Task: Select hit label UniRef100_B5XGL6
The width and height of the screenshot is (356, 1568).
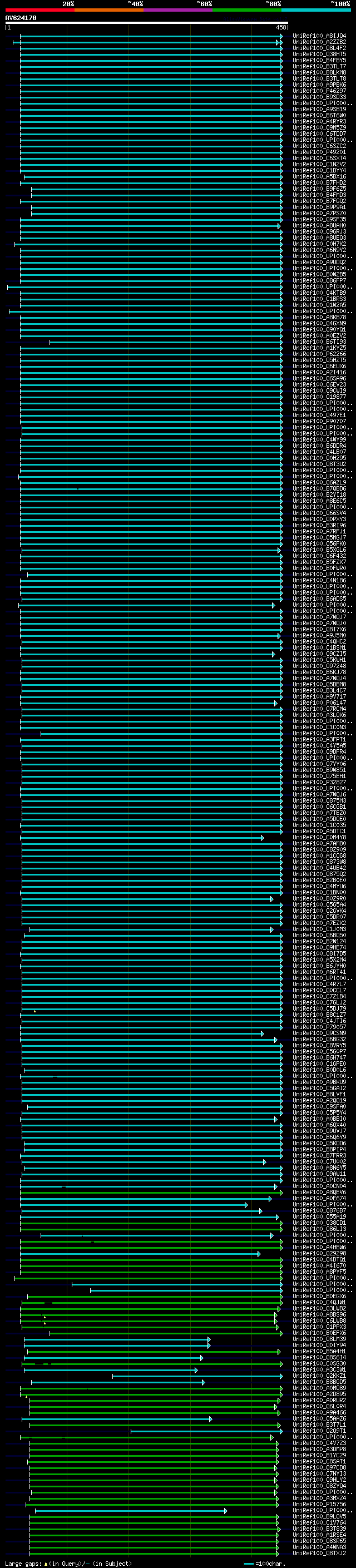Action: (319, 550)
